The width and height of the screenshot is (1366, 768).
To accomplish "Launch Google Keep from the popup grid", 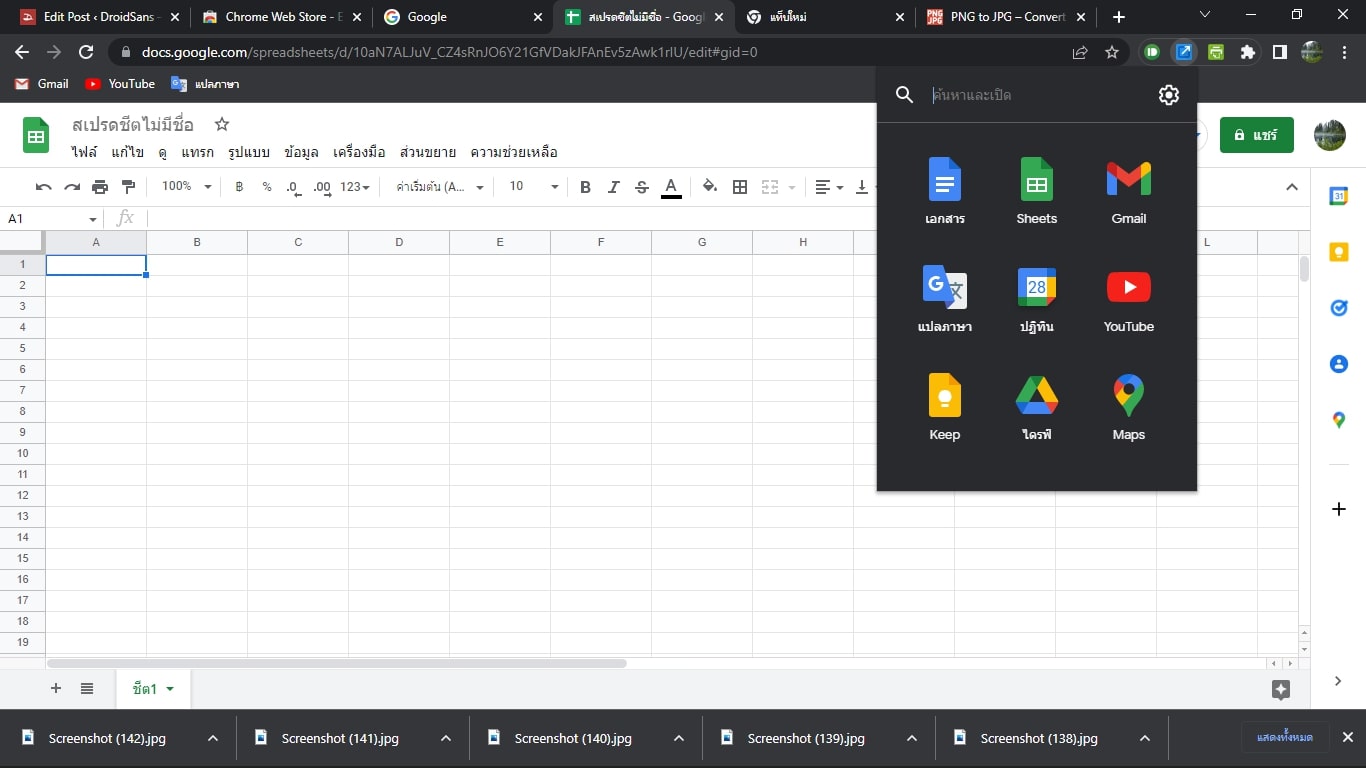I will 944,406.
